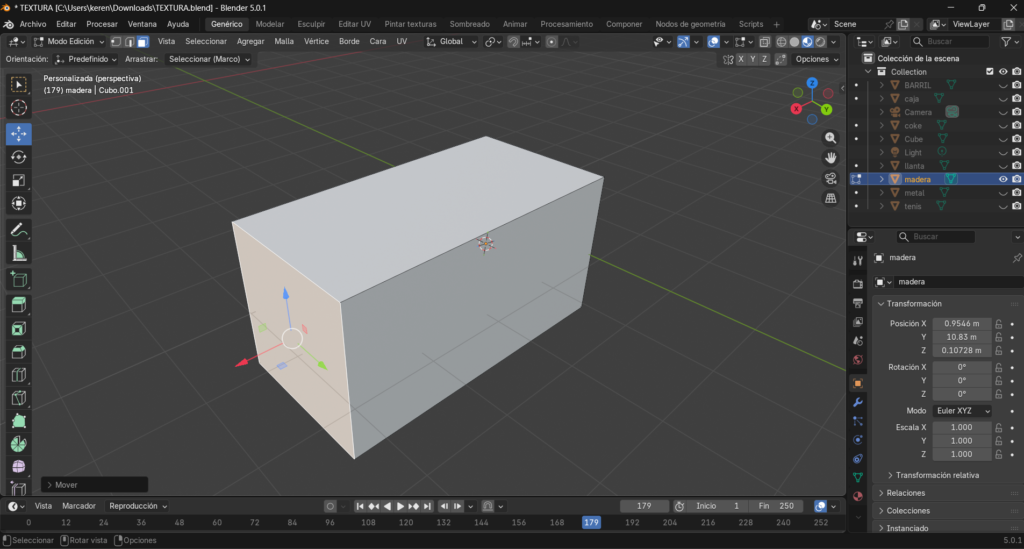Click the Select Box tool
Screen dimensions: 1024x549
tap(18, 84)
